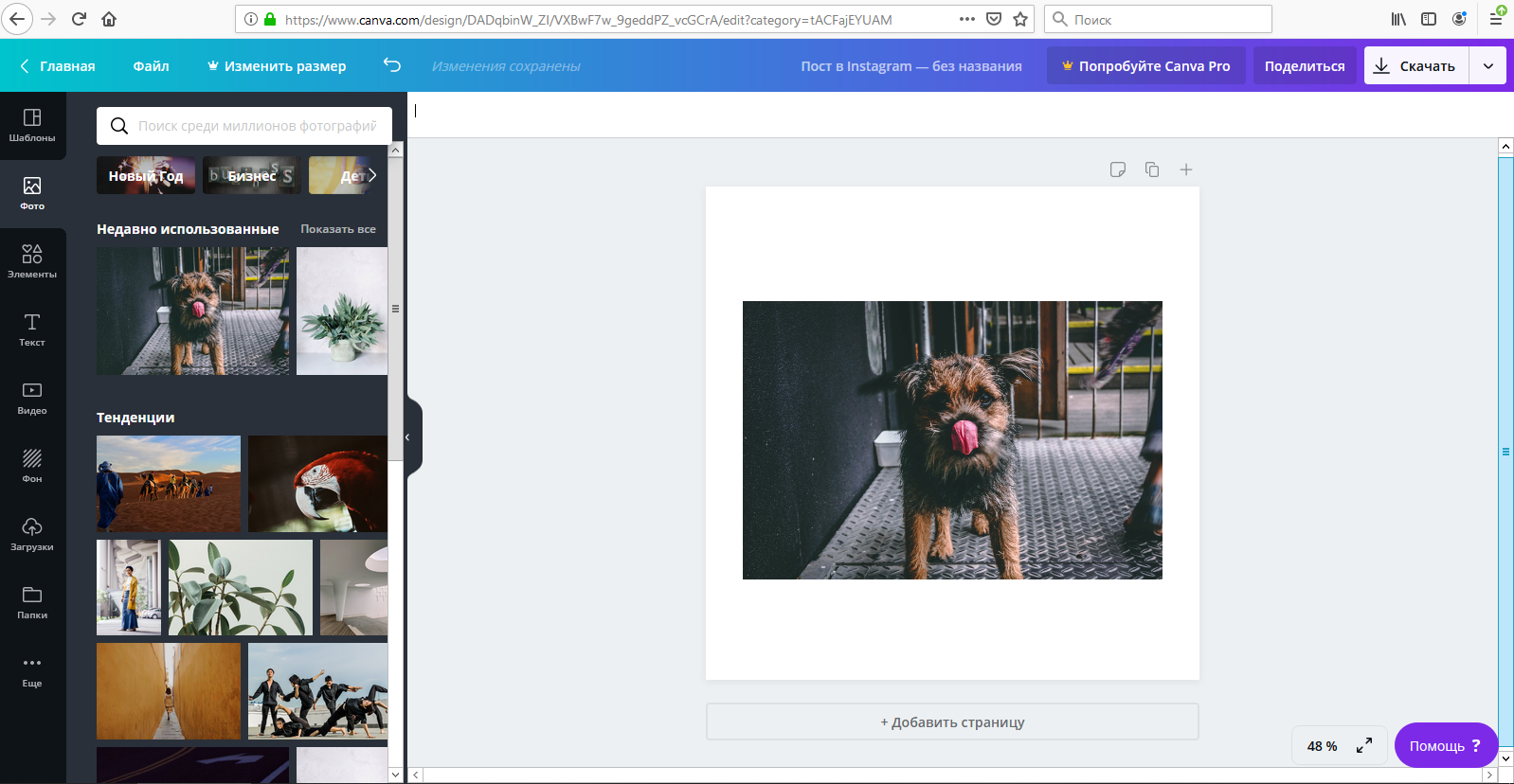This screenshot has width=1514, height=784.
Task: Open the Шаблоны templates panel
Action: [32, 125]
